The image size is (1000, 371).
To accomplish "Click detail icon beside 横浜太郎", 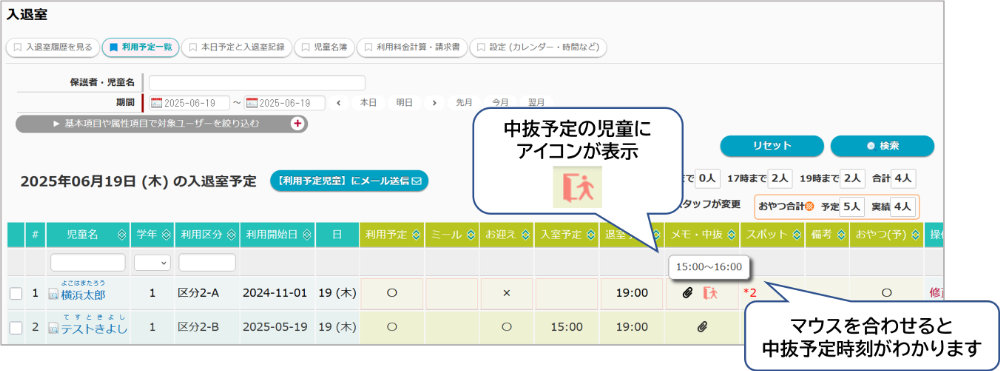I will point(54,295).
